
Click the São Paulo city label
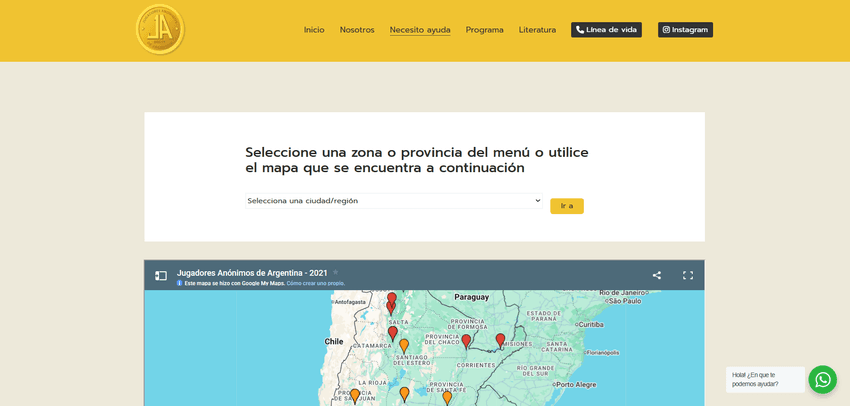[x=624, y=300]
